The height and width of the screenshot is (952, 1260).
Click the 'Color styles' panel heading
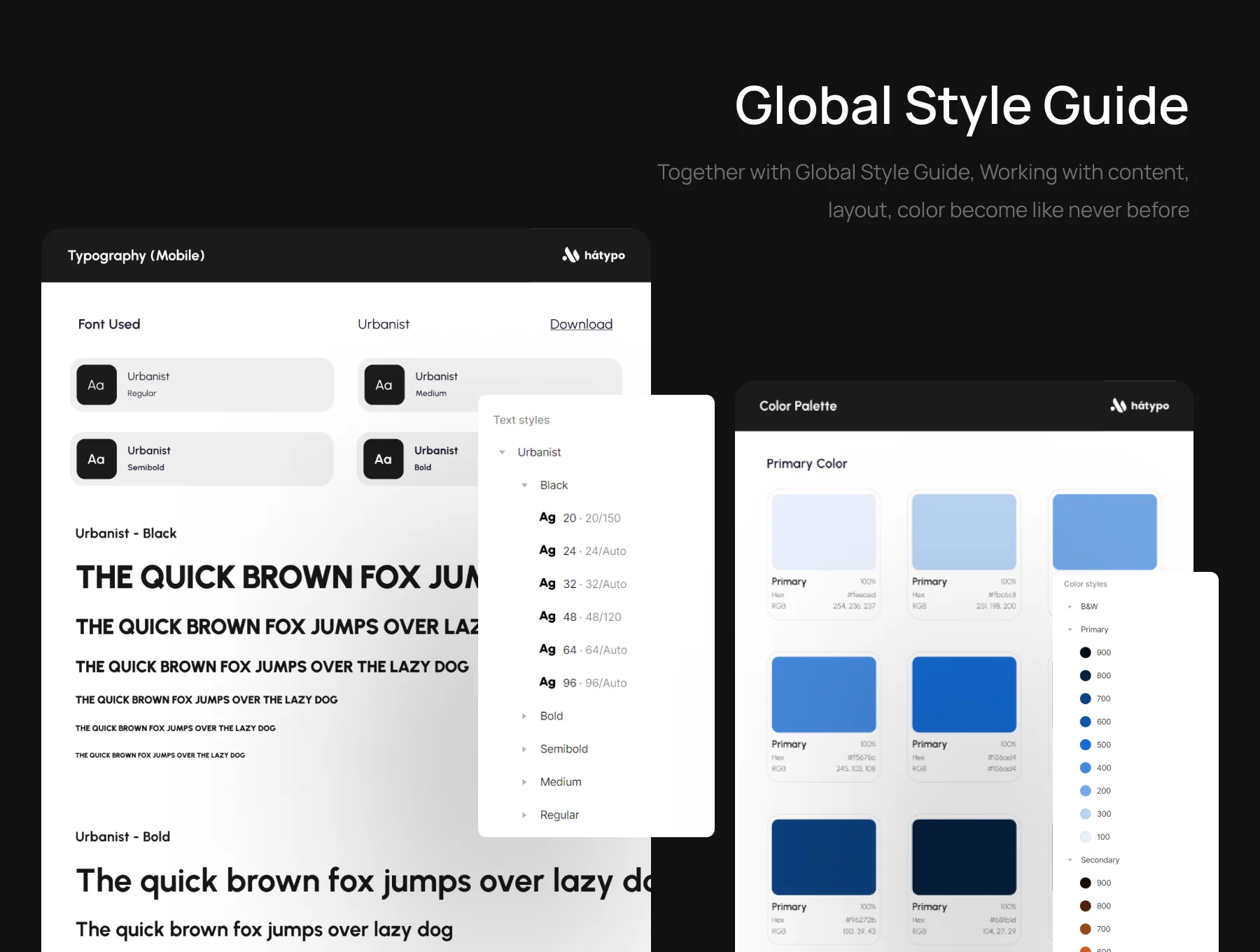pos(1085,584)
